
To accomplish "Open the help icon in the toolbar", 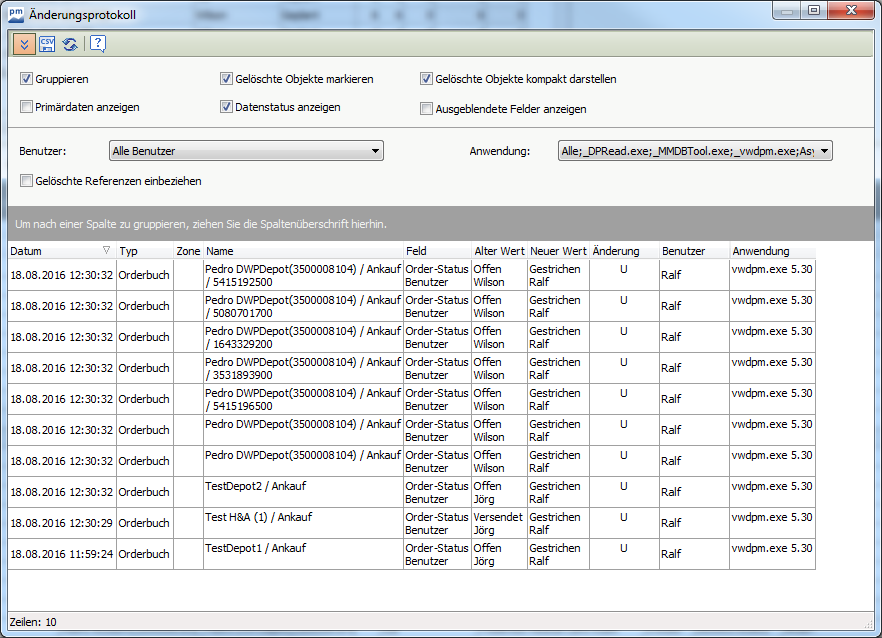I will click(97, 44).
